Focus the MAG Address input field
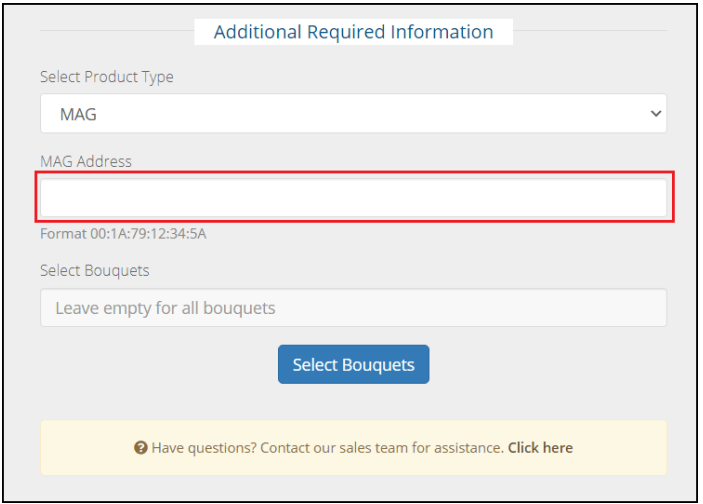This screenshot has width=703, height=504. [354, 197]
